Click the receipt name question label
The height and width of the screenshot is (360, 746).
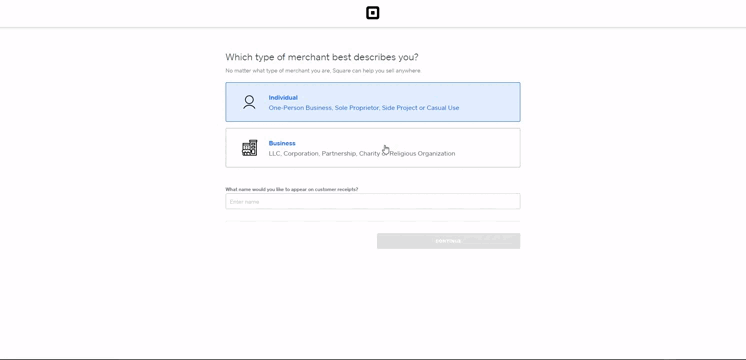pyautogui.click(x=292, y=189)
